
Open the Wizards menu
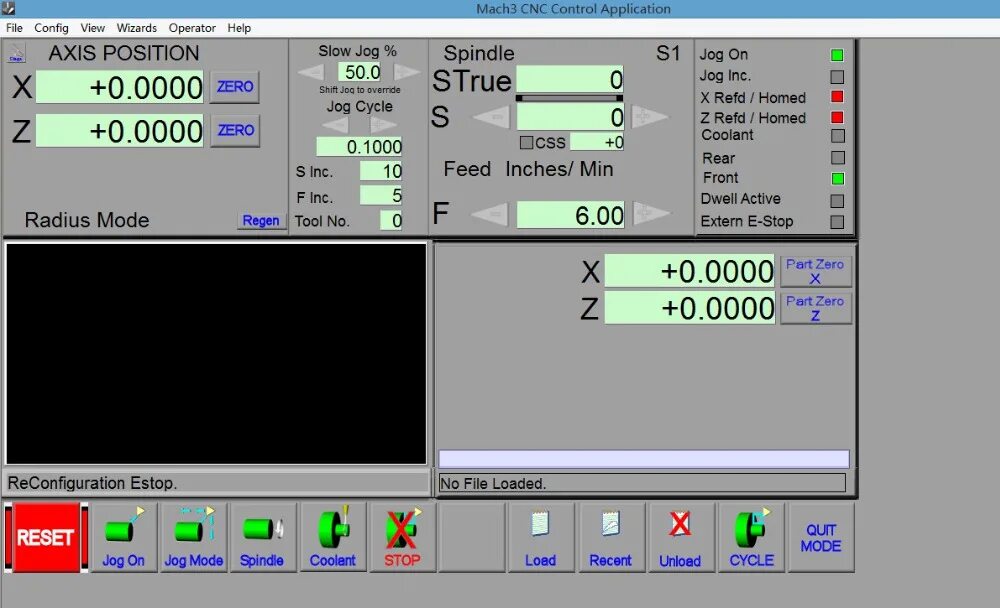(x=136, y=28)
